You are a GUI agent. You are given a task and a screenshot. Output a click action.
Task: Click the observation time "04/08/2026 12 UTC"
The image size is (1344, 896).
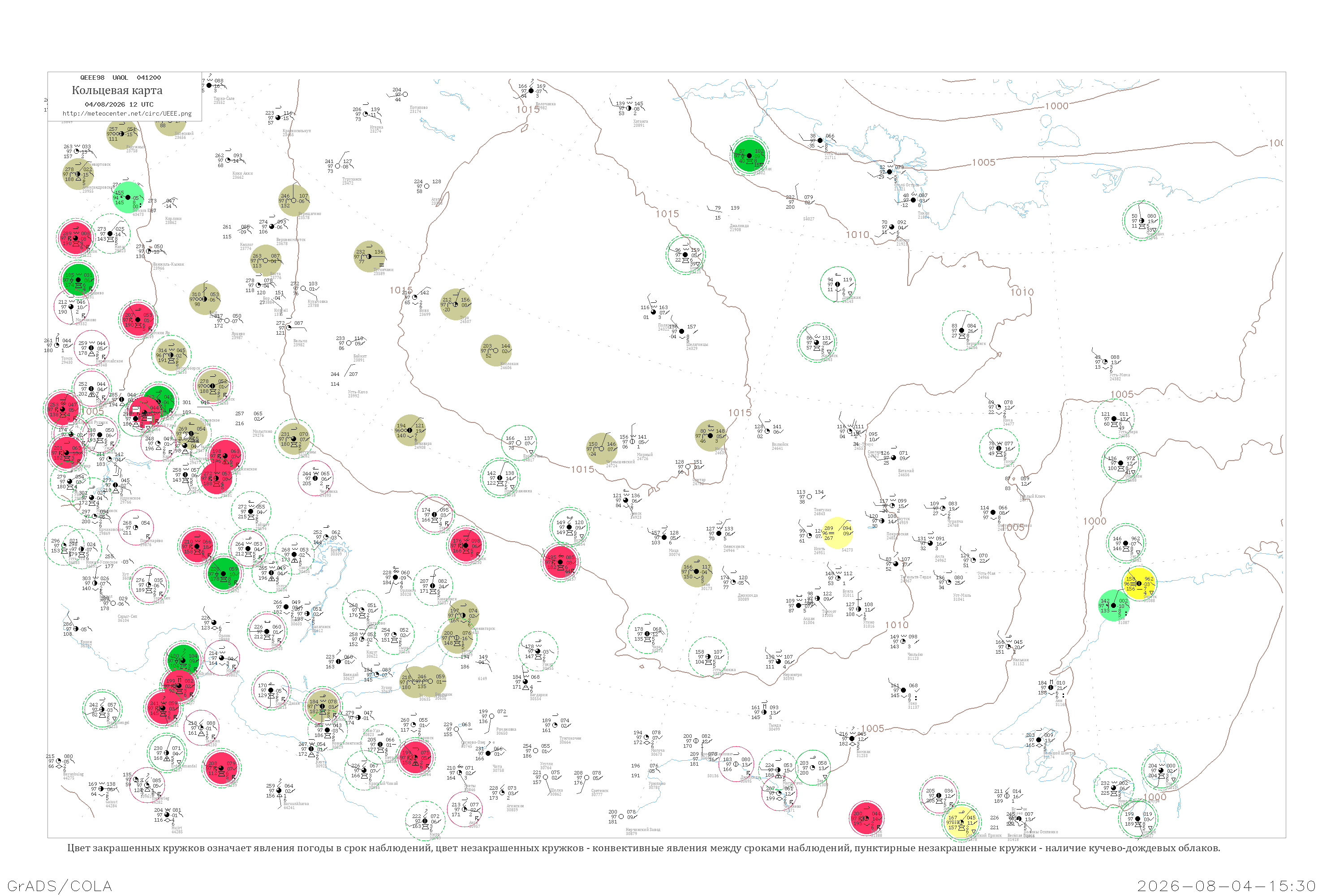click(119, 104)
